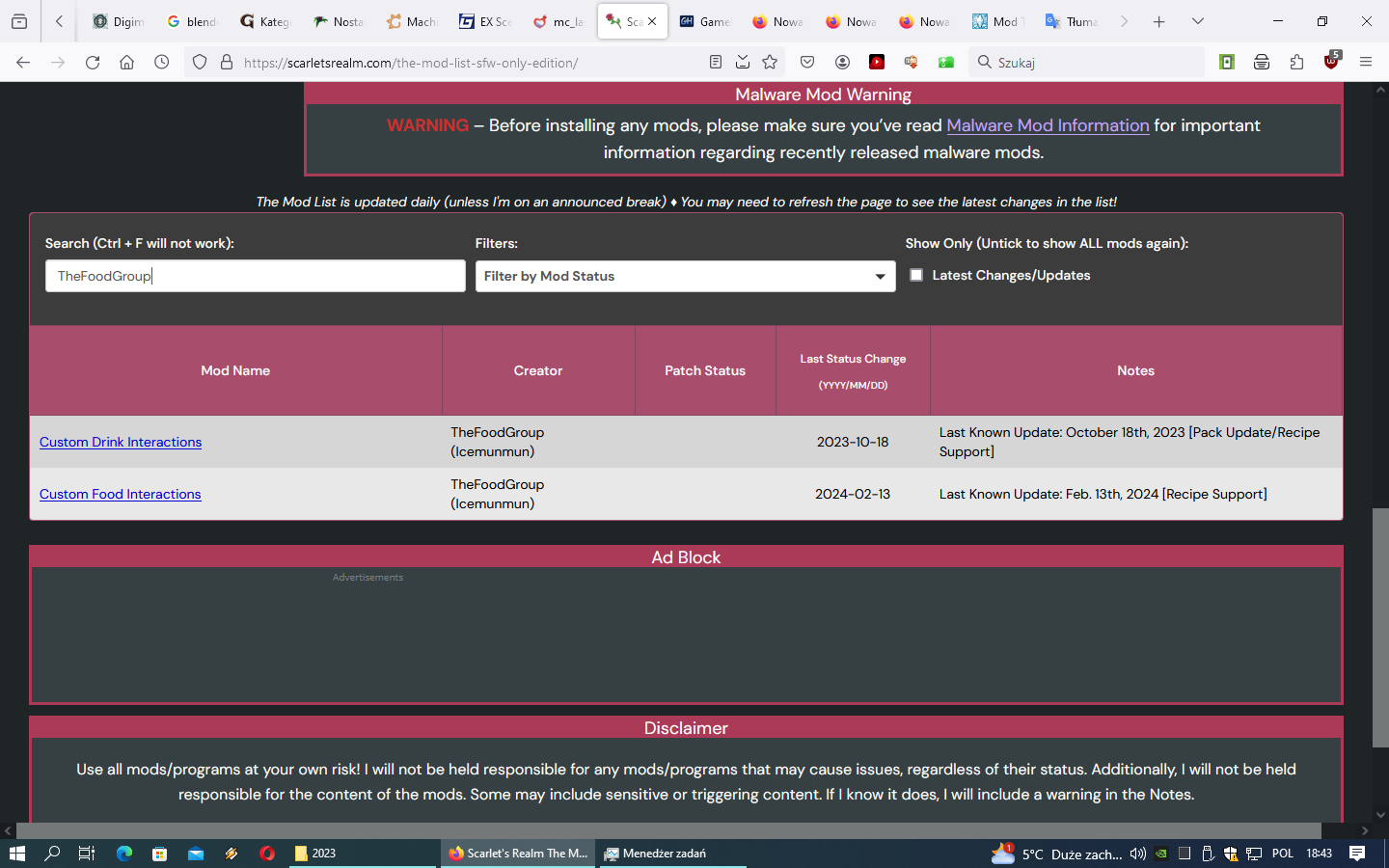Open the weather widget showing 5°C
1389x868 pixels.
[x=1056, y=854]
